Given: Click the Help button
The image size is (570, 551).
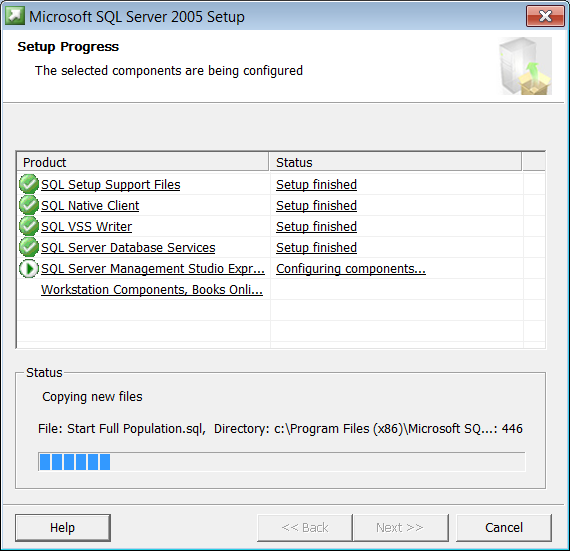Looking at the screenshot, I should (x=63, y=527).
